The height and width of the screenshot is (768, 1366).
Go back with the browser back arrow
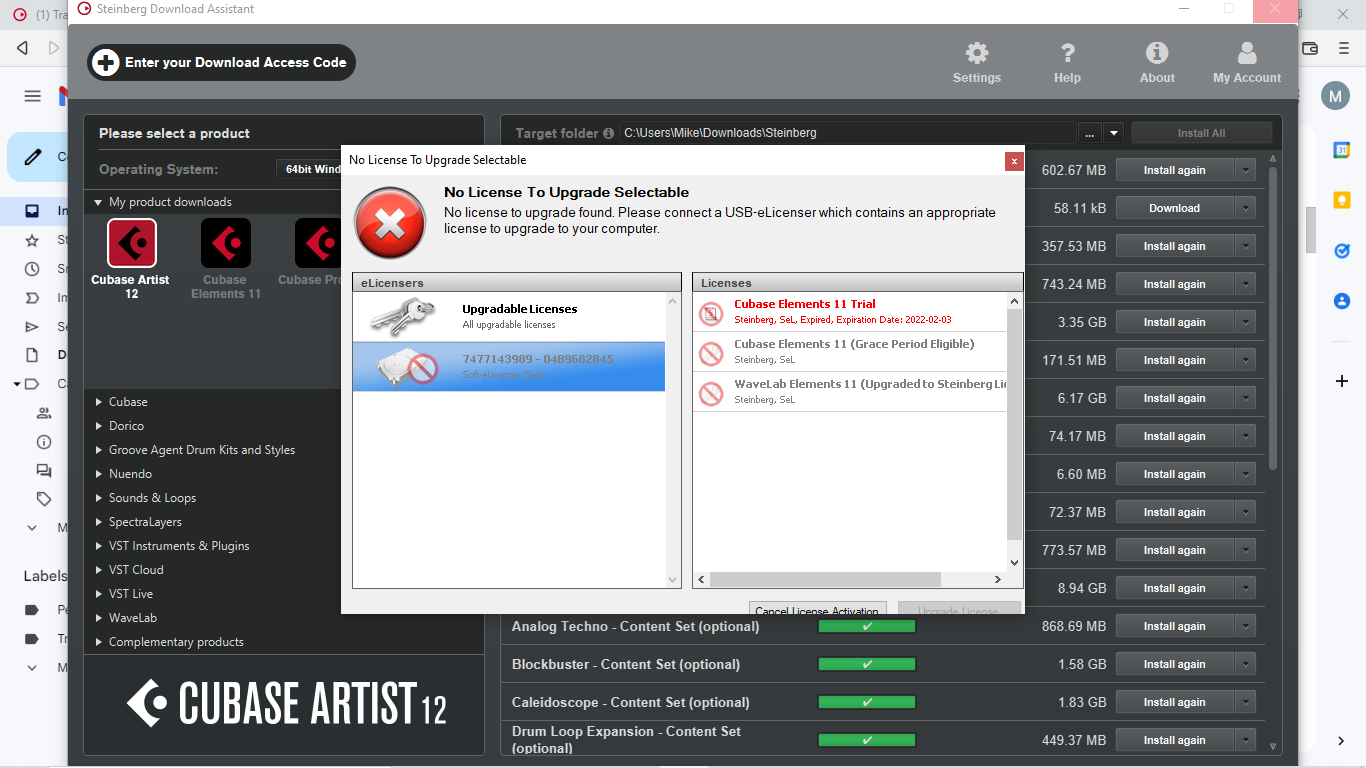point(22,47)
